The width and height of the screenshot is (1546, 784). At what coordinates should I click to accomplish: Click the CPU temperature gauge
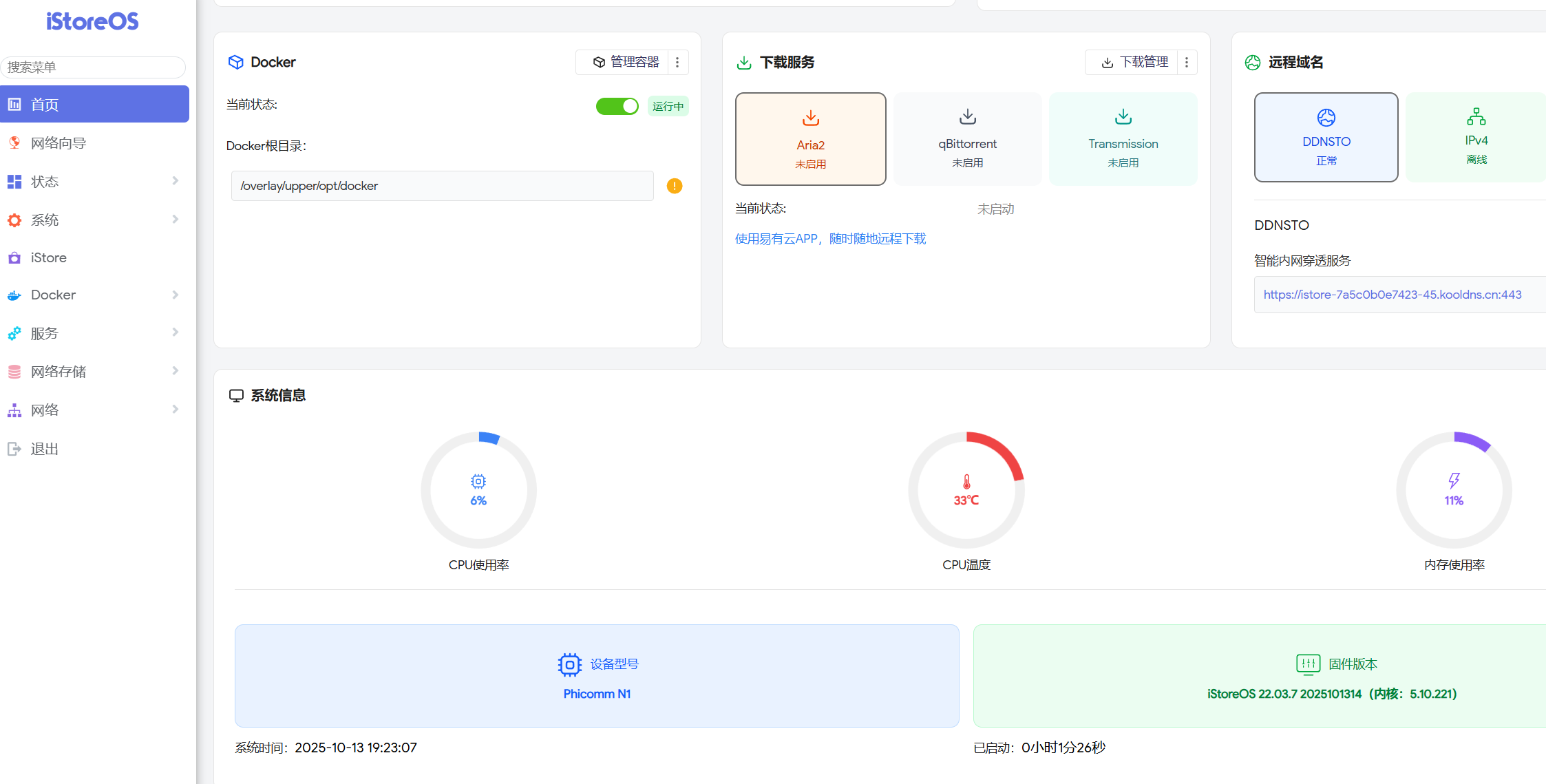966,490
